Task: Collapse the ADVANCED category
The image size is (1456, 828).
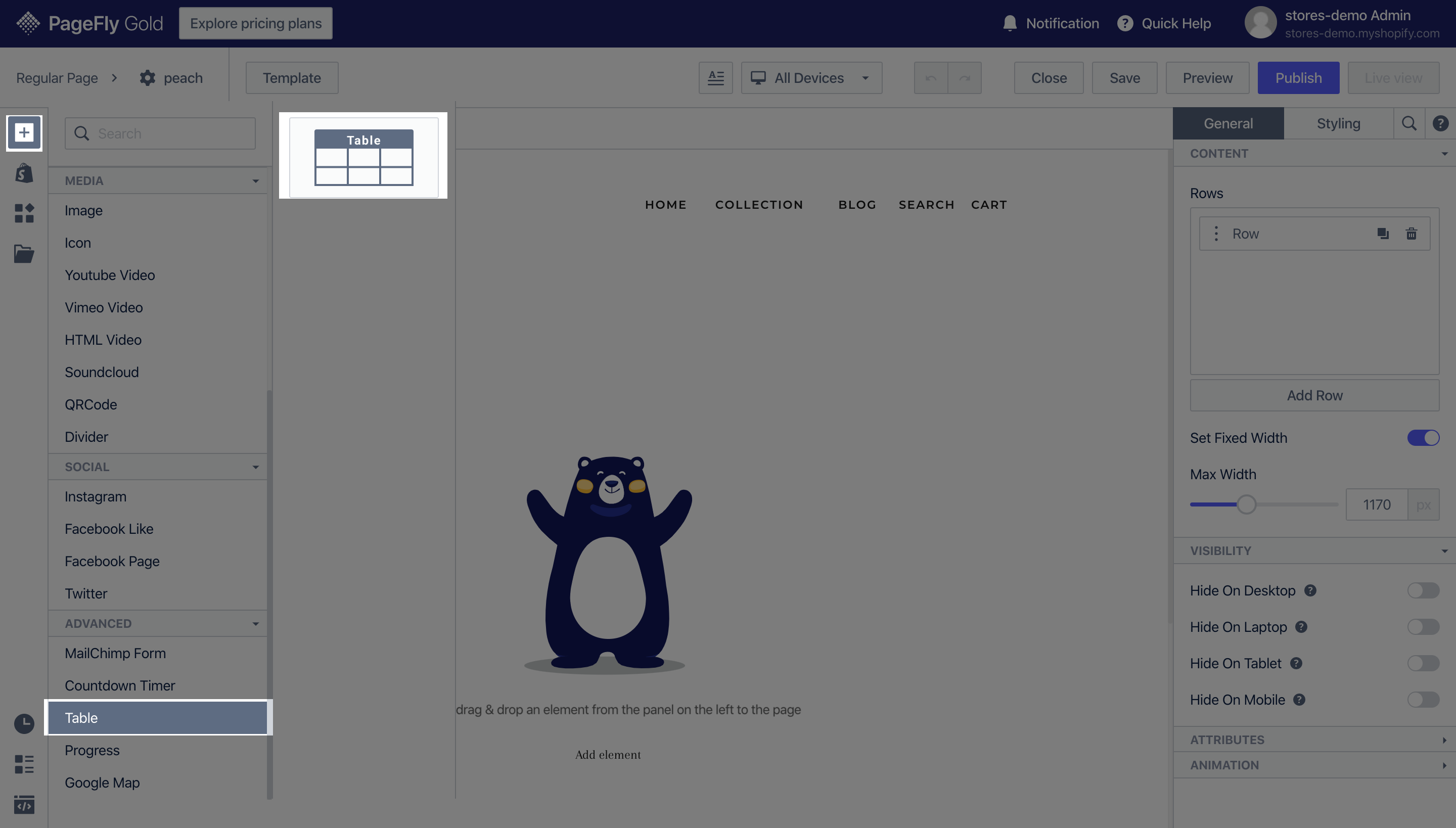Action: point(158,624)
